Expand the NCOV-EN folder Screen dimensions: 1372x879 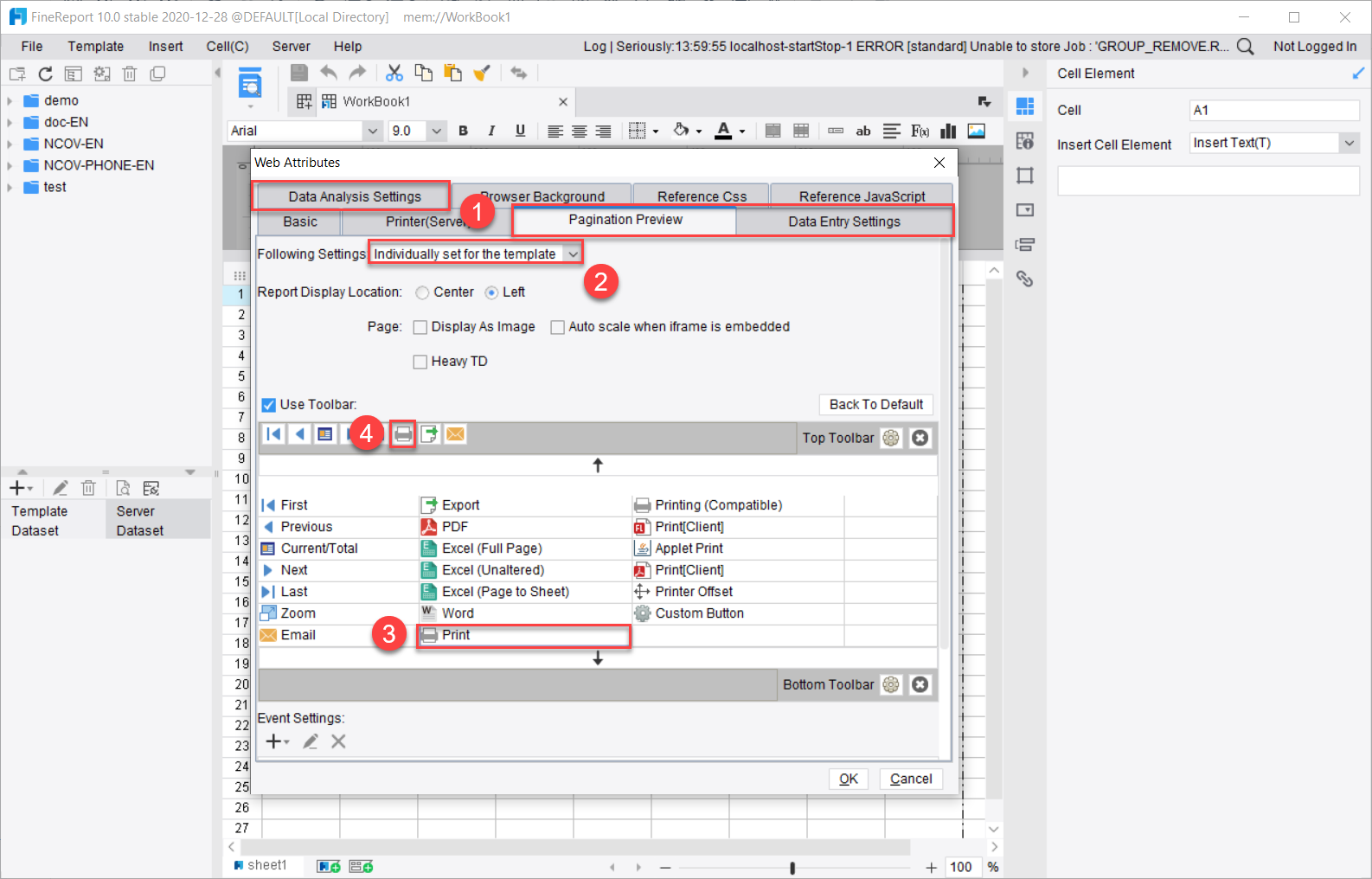tap(10, 144)
